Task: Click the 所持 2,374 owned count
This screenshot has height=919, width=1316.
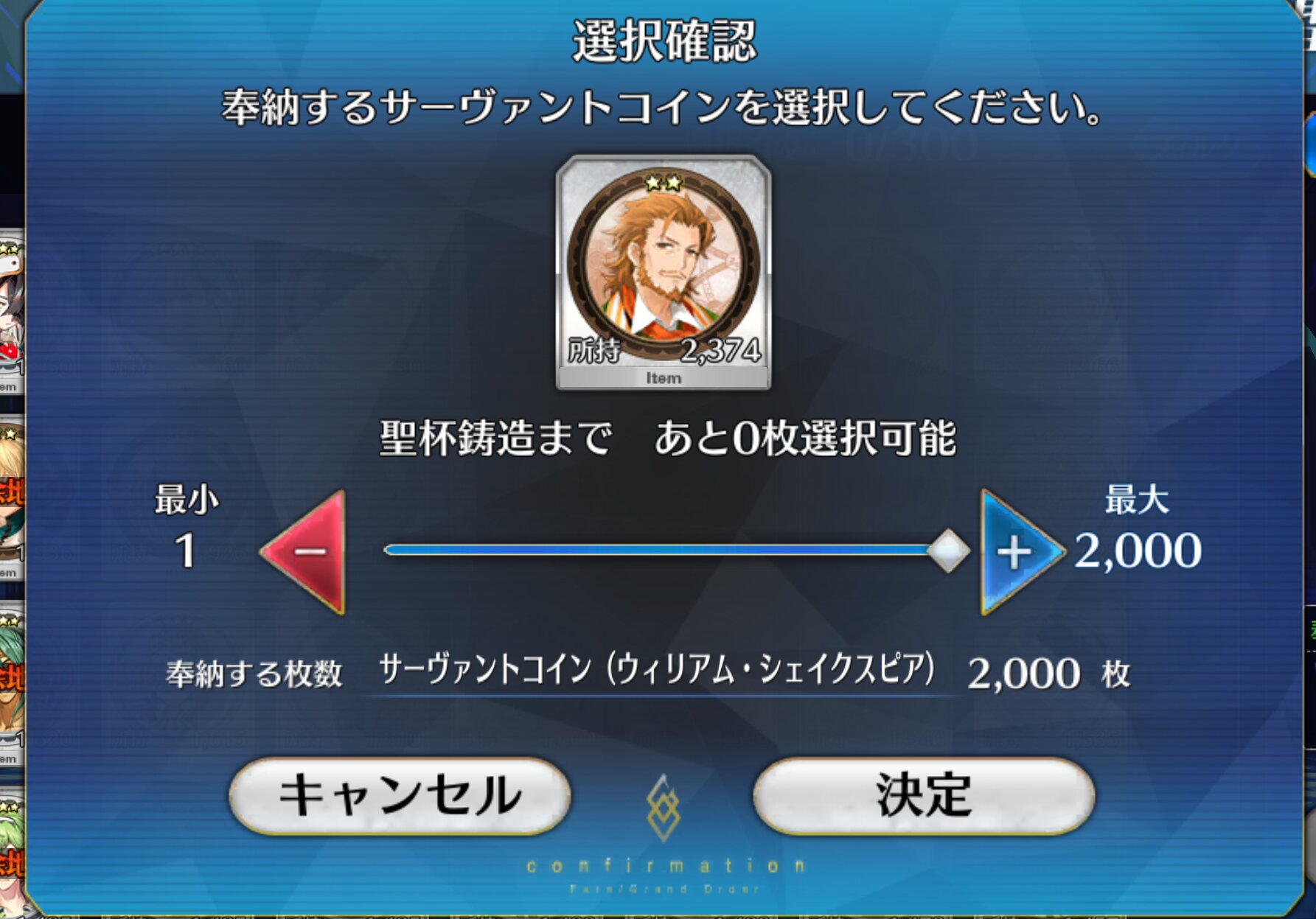Action: click(664, 351)
